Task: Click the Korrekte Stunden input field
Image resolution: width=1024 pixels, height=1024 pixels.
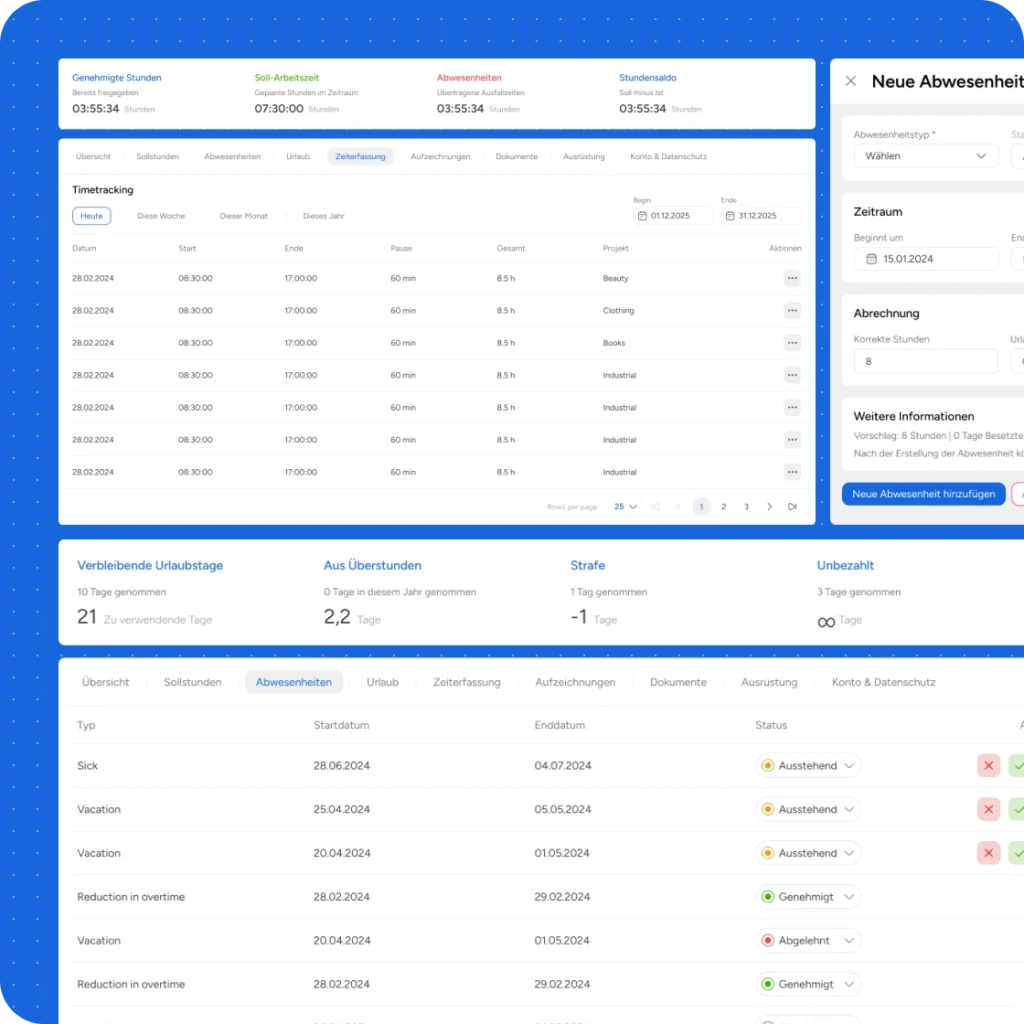Action: 925,361
